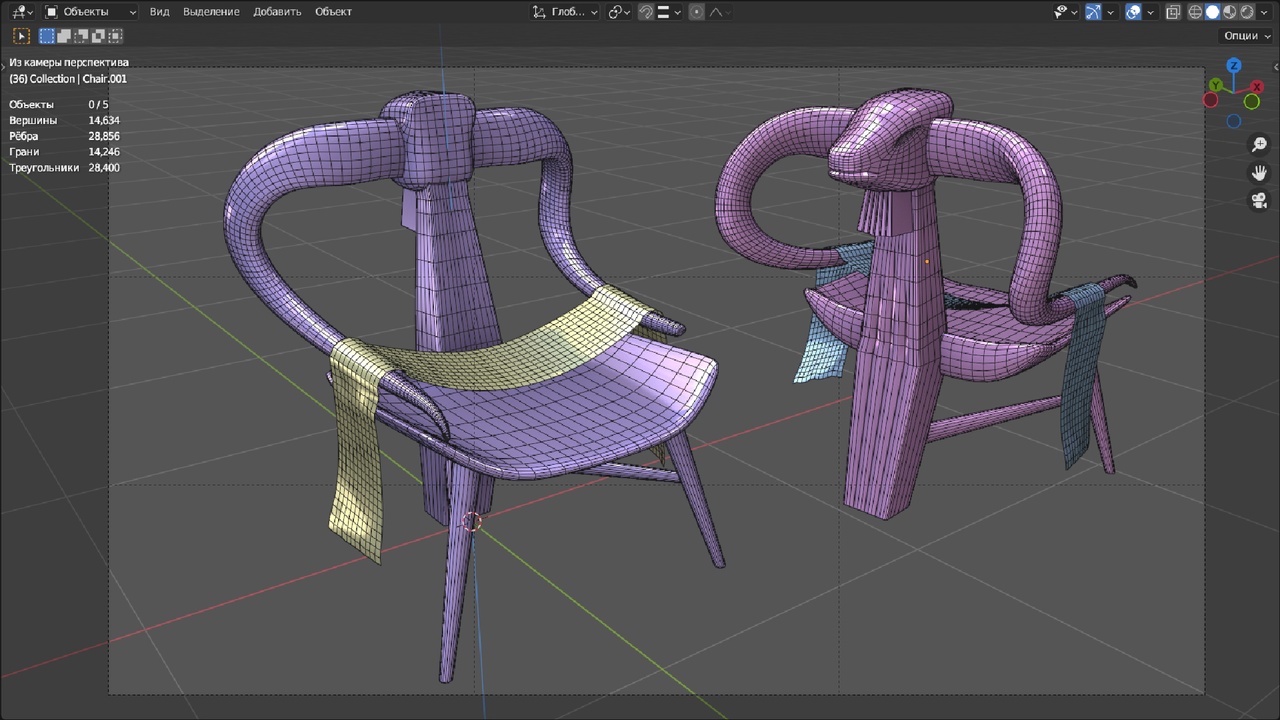This screenshot has width=1280, height=720.
Task: Choose the set new selection mode
Action: click(47, 36)
